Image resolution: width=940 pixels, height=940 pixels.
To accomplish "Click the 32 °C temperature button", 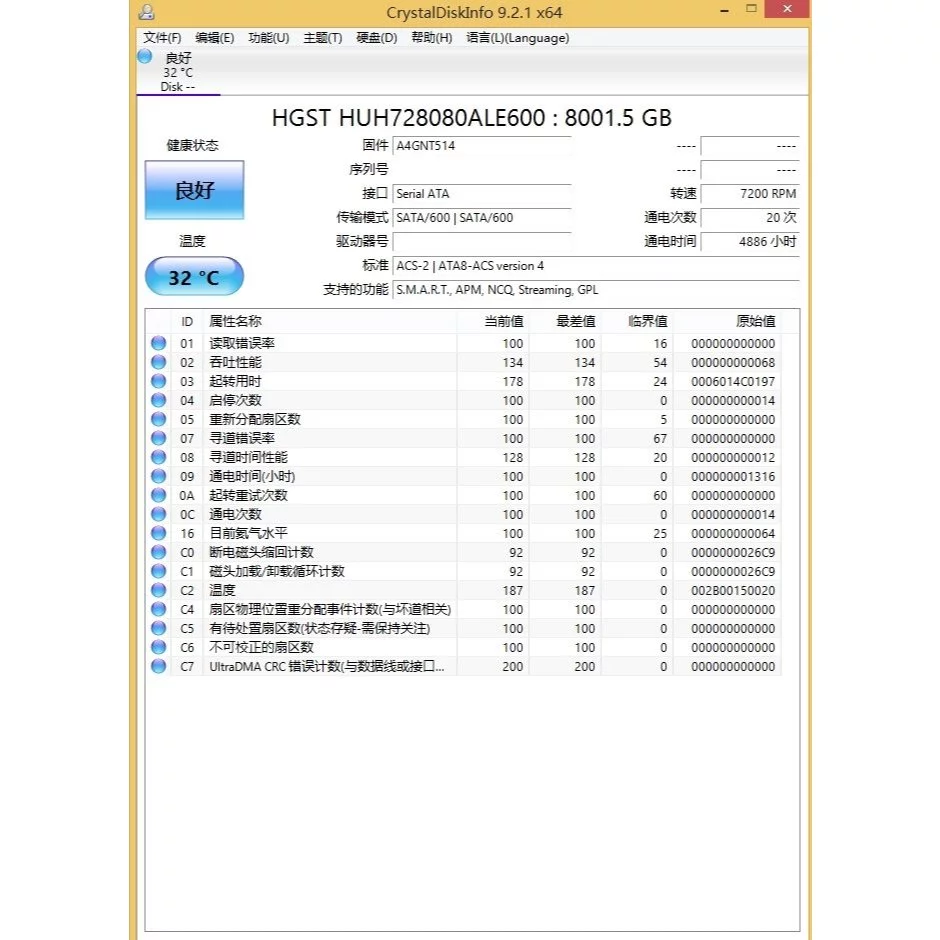I will click(194, 277).
